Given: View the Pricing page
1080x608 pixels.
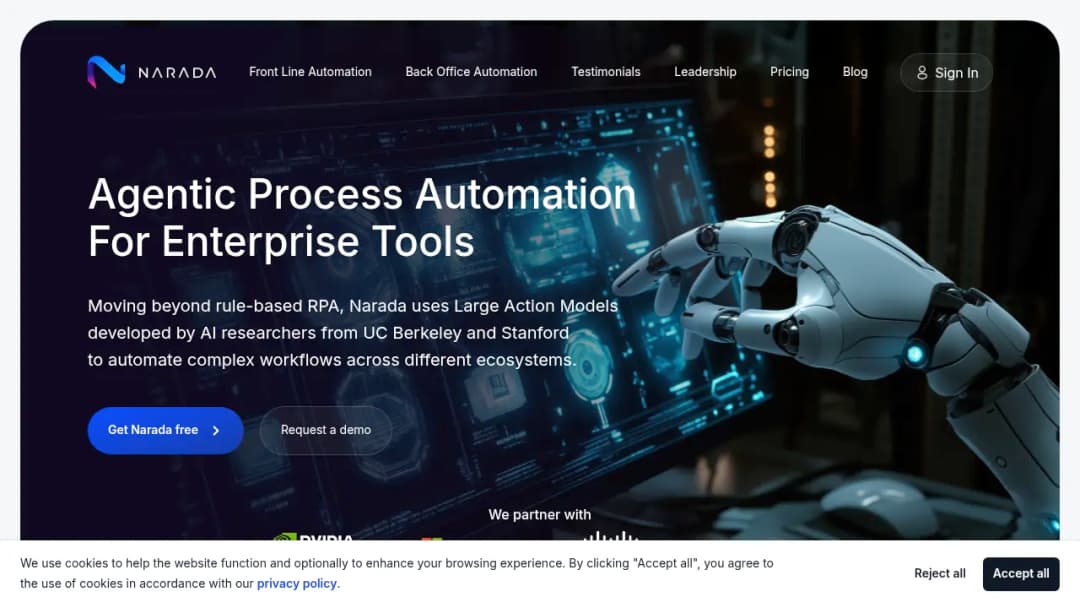Looking at the screenshot, I should 789,72.
